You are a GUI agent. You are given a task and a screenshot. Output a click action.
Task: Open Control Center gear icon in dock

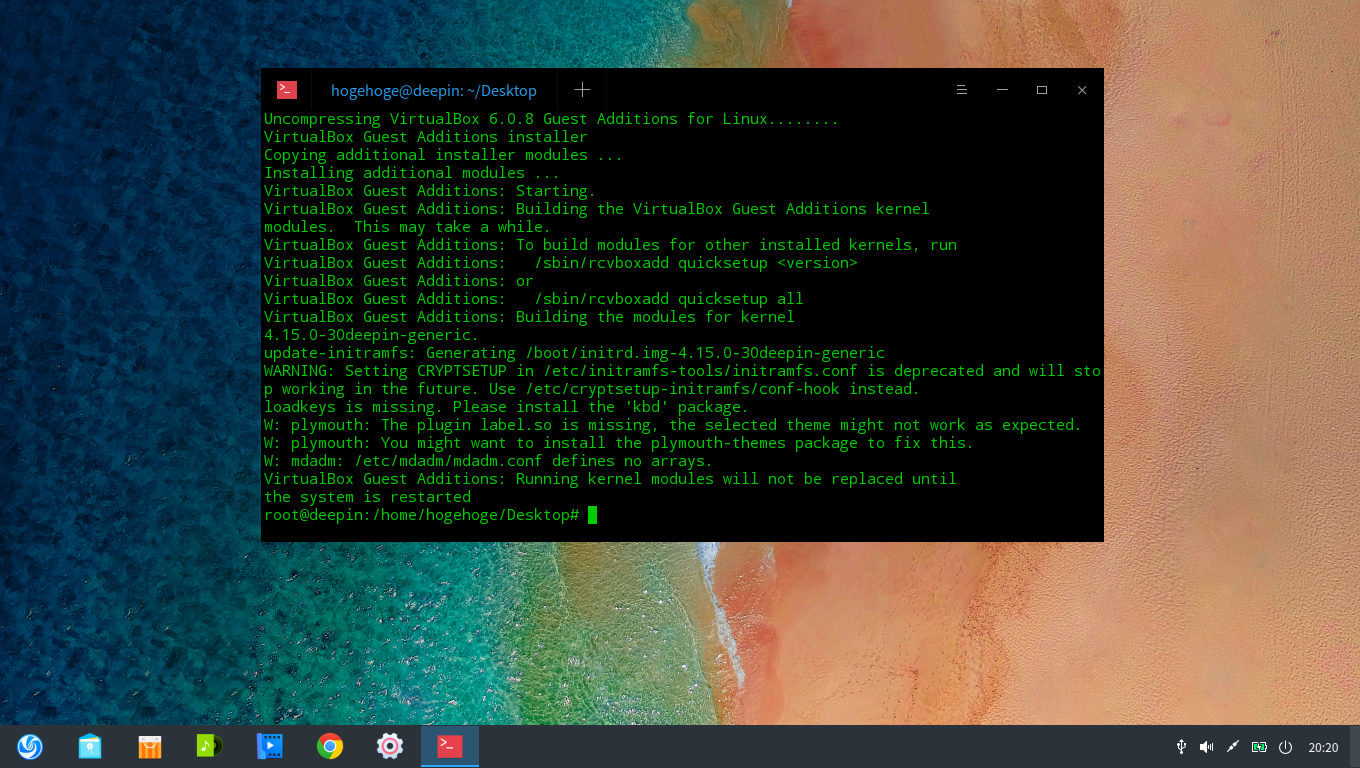[390, 746]
